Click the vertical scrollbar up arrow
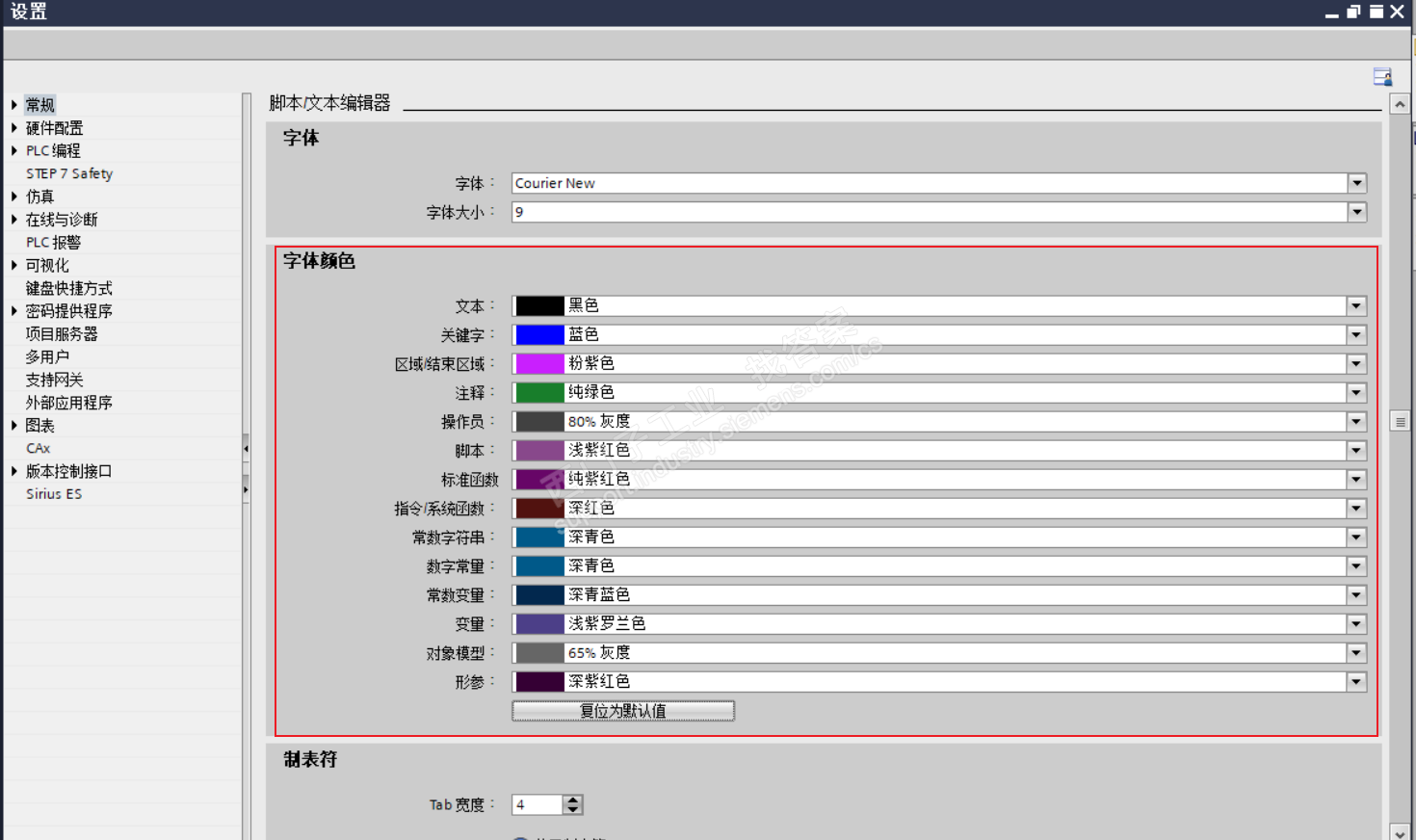The height and width of the screenshot is (840, 1416). (1400, 104)
